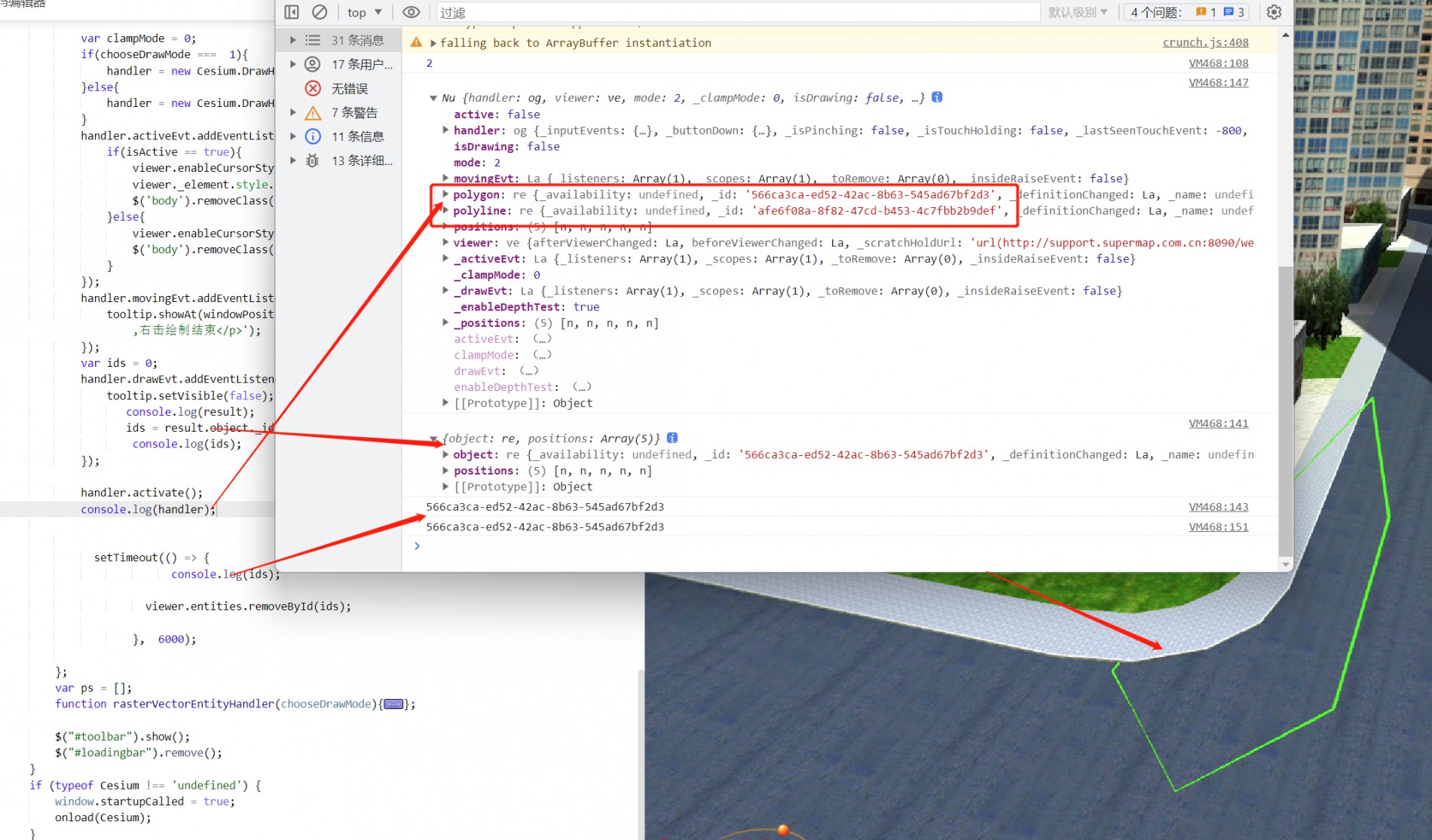Select the isDrawing: false property

pyautogui.click(x=506, y=147)
